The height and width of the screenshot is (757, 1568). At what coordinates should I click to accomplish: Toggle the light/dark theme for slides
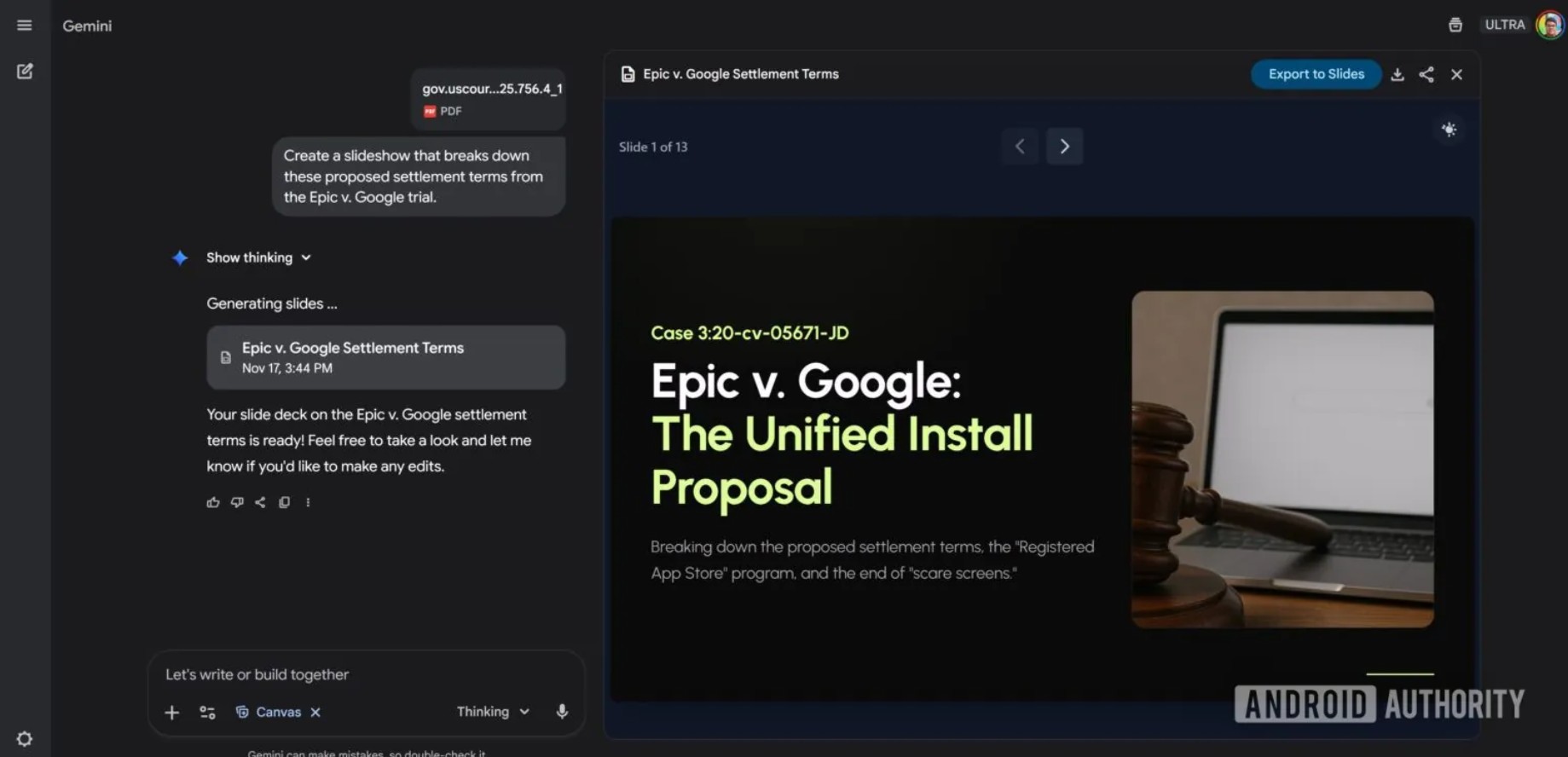coord(1449,130)
